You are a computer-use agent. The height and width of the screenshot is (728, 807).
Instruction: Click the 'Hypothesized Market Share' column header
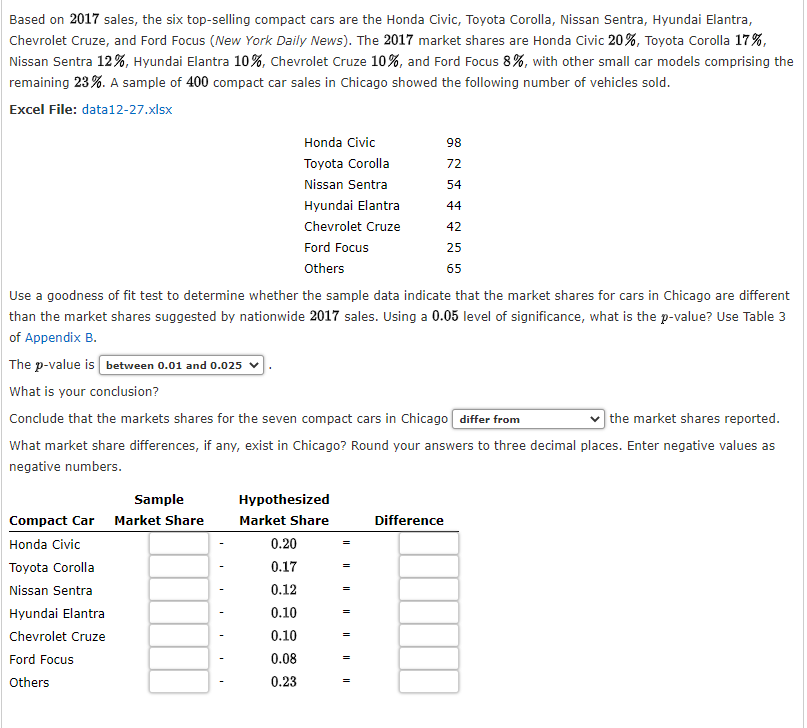[x=284, y=510]
